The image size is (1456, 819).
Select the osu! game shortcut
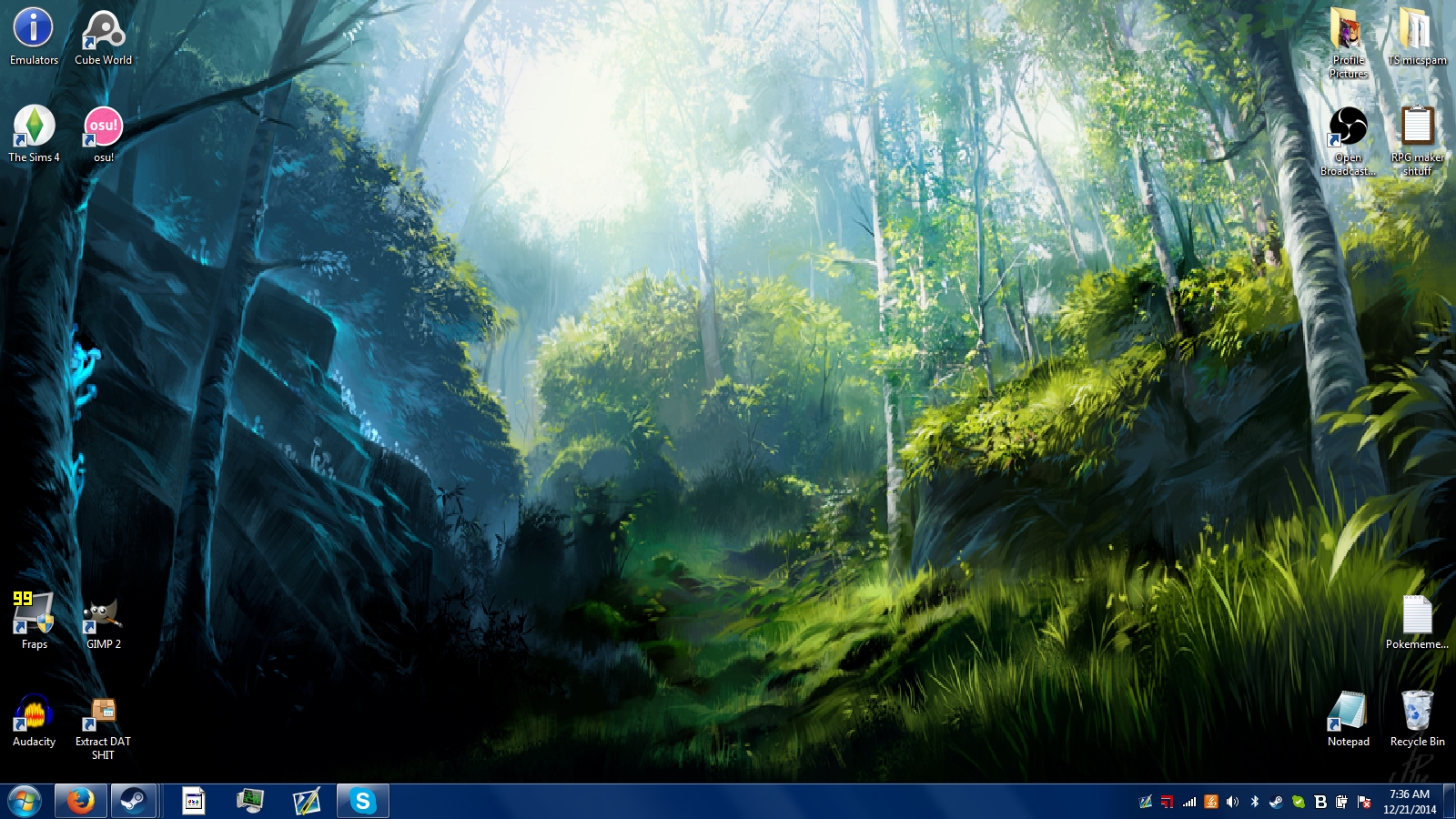[x=103, y=134]
